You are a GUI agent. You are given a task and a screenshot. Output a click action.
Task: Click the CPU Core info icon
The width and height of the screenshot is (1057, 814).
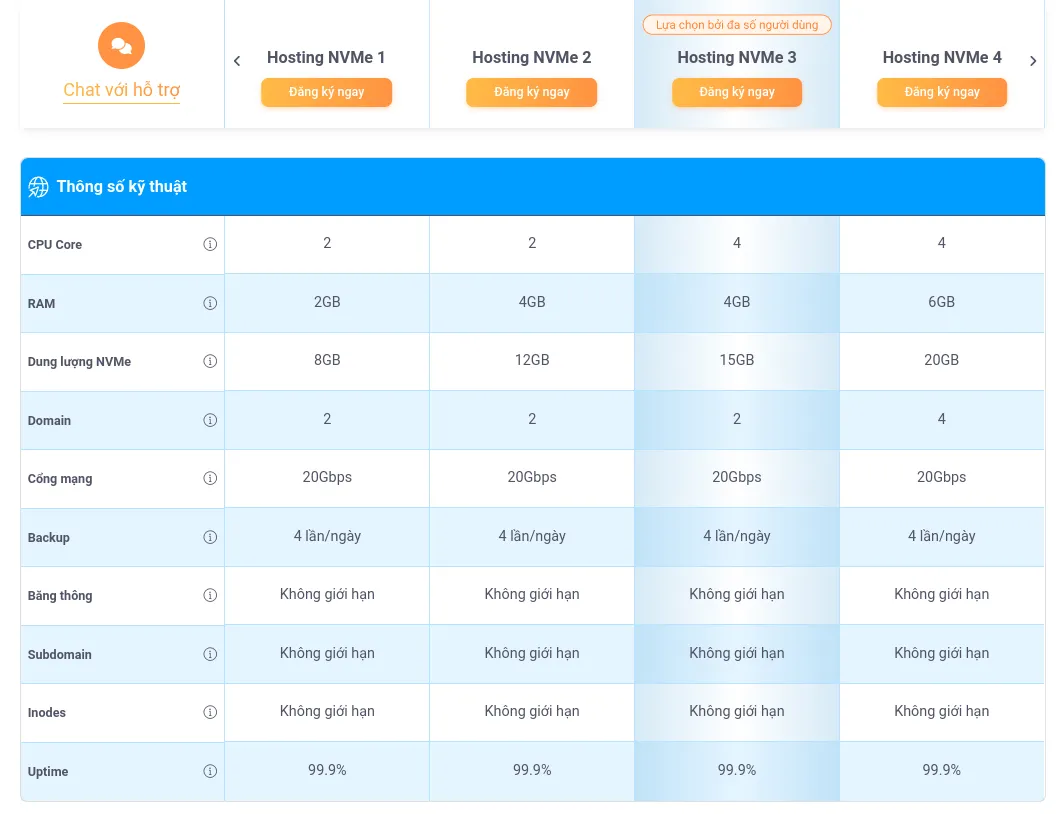[x=210, y=244]
